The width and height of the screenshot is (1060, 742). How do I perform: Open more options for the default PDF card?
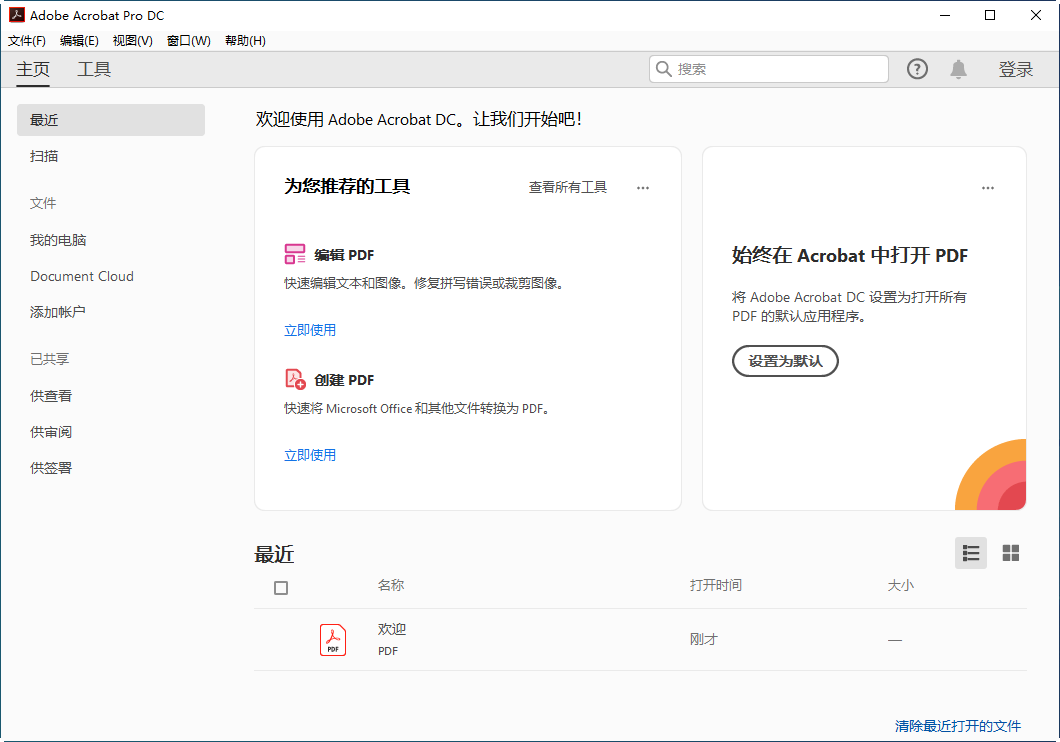point(988,188)
